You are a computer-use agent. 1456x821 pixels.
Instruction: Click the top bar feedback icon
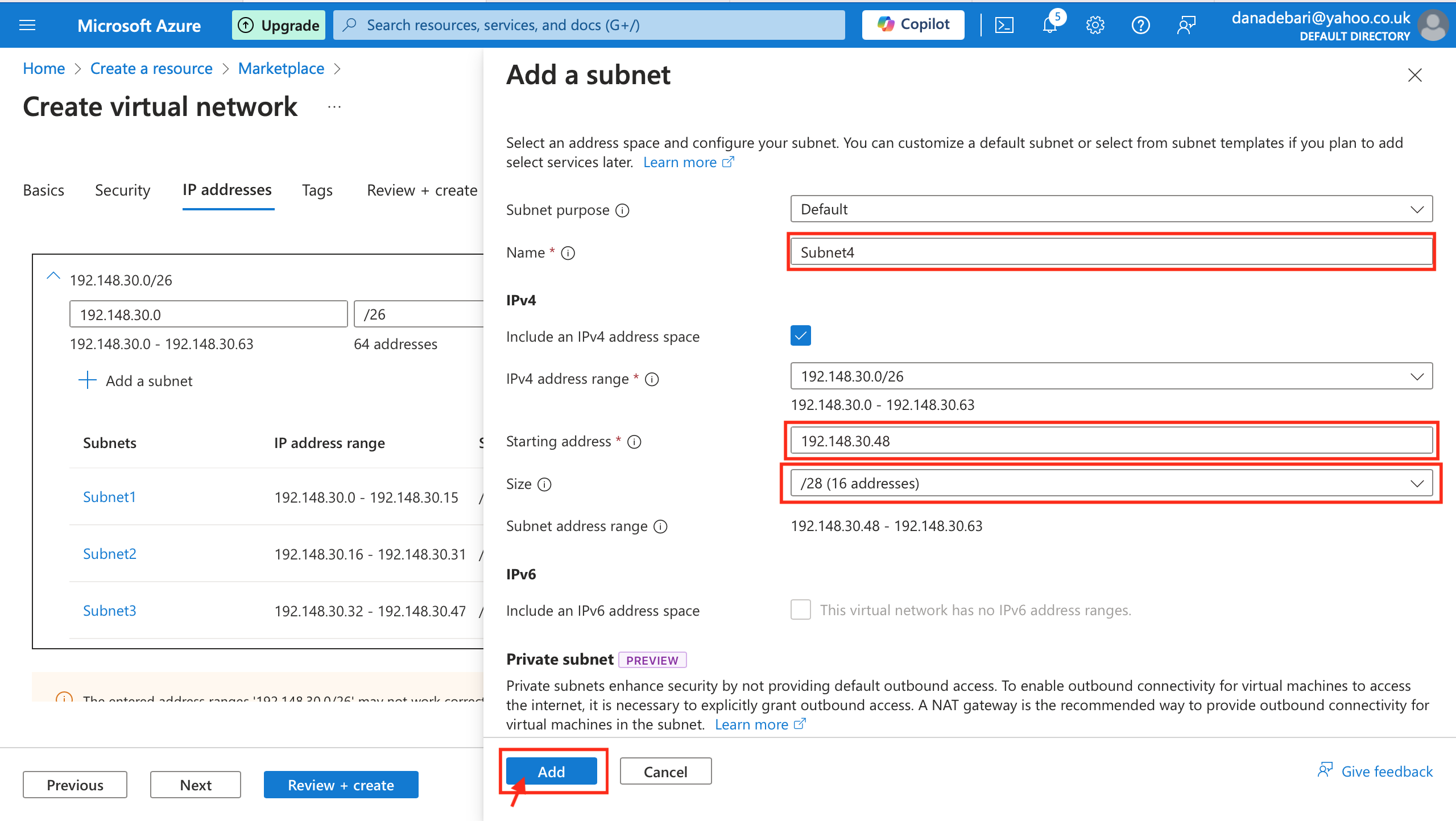1186,25
